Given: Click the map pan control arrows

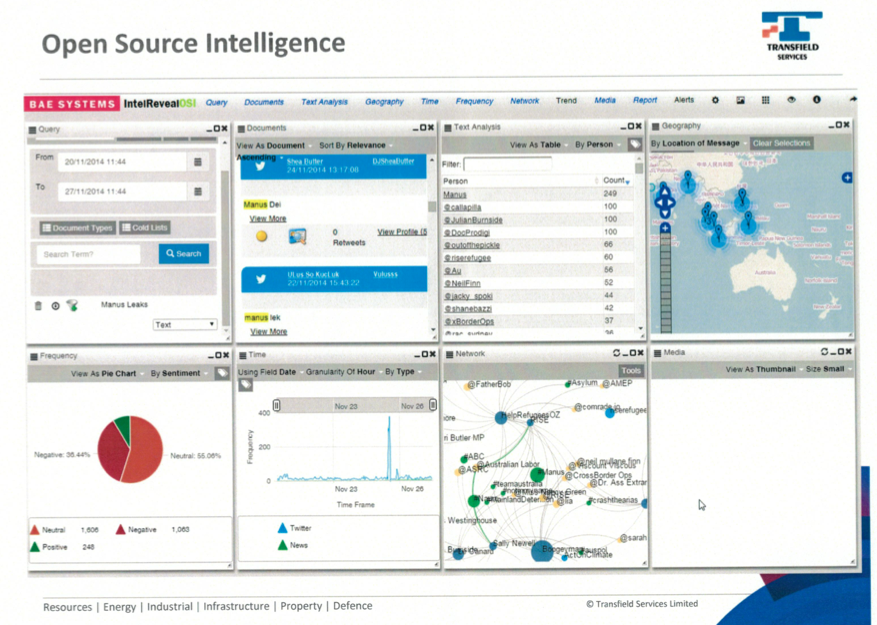Looking at the screenshot, I should click(664, 201).
